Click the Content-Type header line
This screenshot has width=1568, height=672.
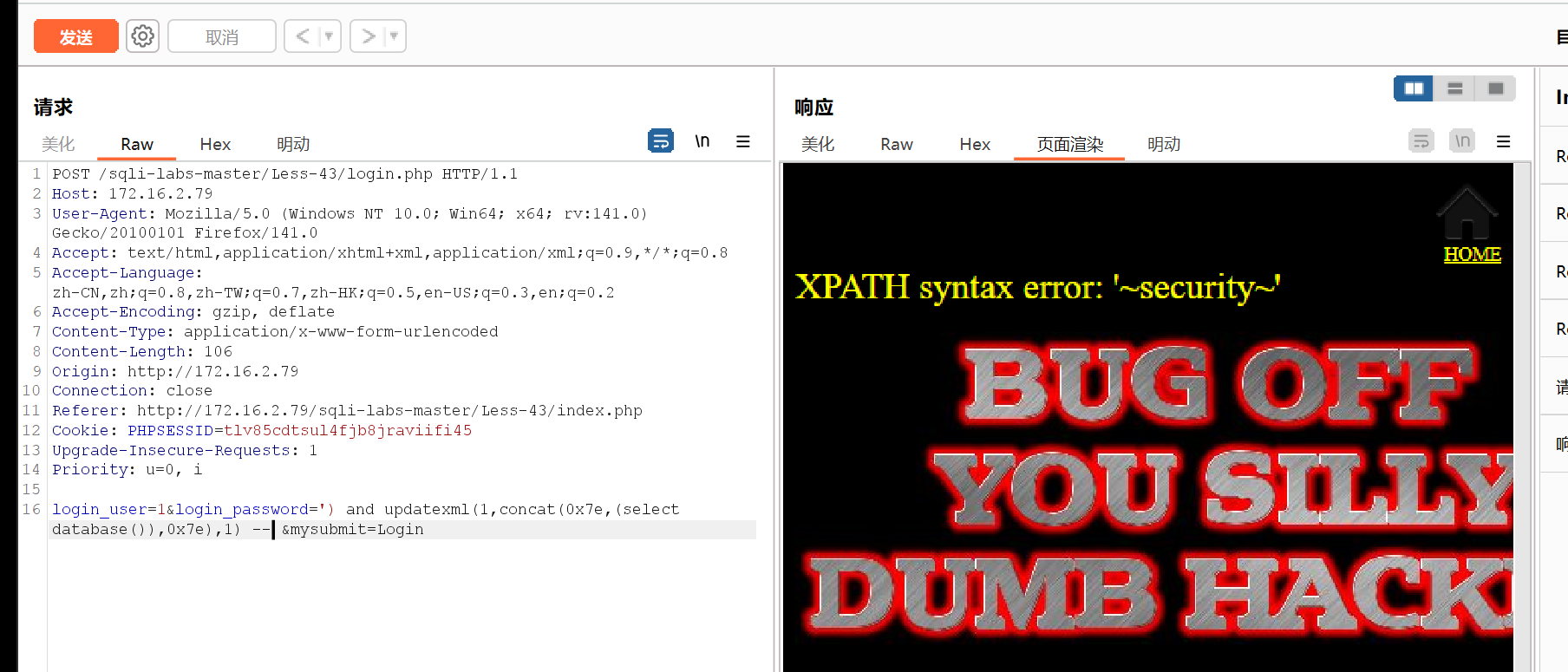pyautogui.click(x=275, y=331)
